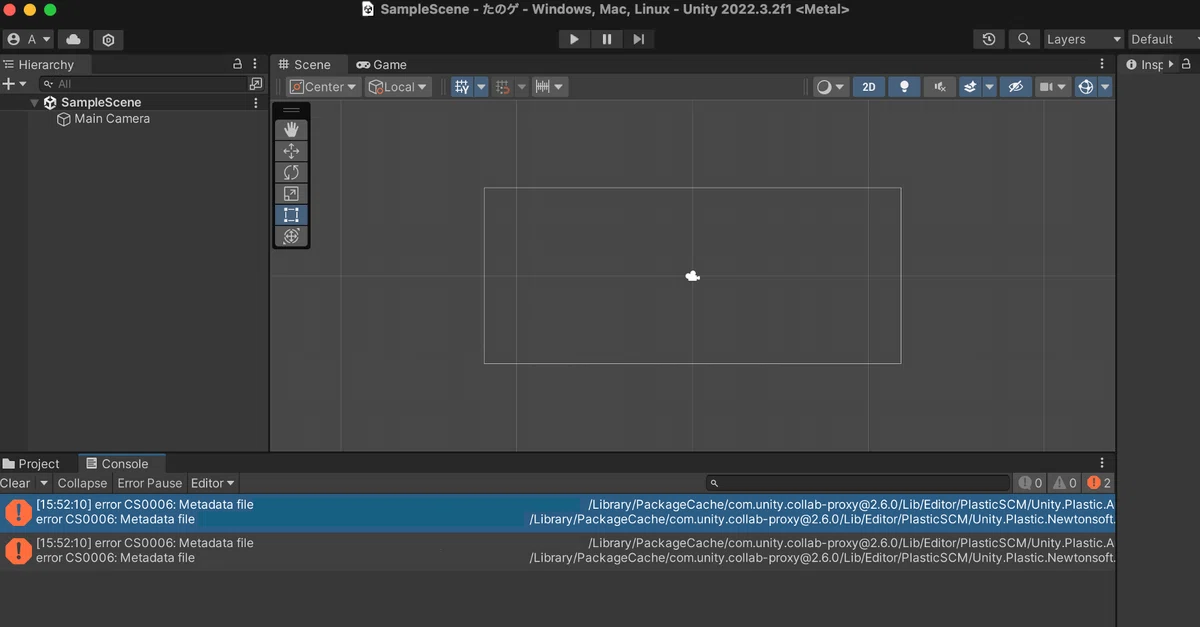Select the Move tool
1200x627 pixels.
tap(291, 151)
